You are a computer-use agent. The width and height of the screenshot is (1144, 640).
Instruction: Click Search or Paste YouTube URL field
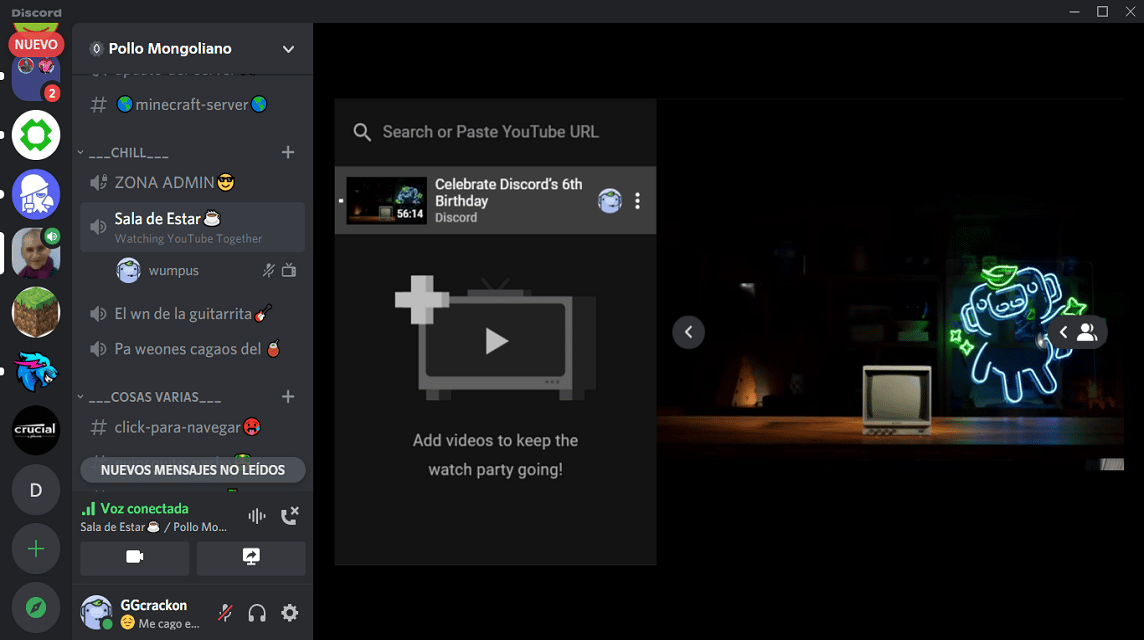(x=495, y=132)
